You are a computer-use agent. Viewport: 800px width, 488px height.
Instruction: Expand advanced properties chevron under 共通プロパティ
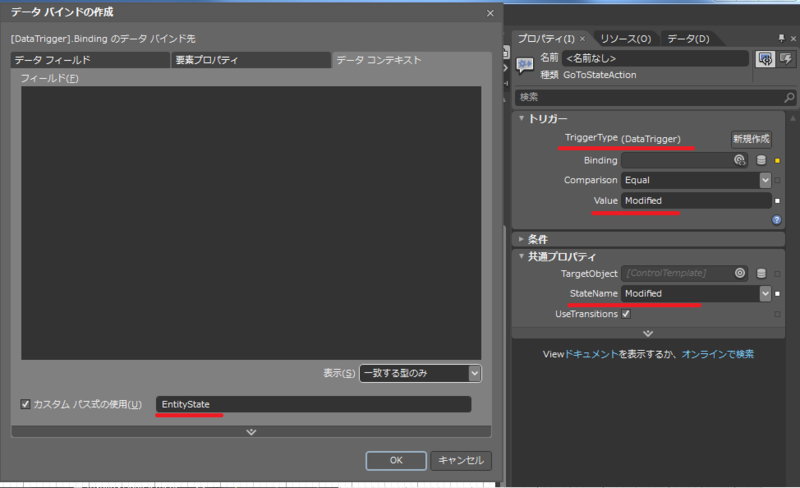point(648,333)
